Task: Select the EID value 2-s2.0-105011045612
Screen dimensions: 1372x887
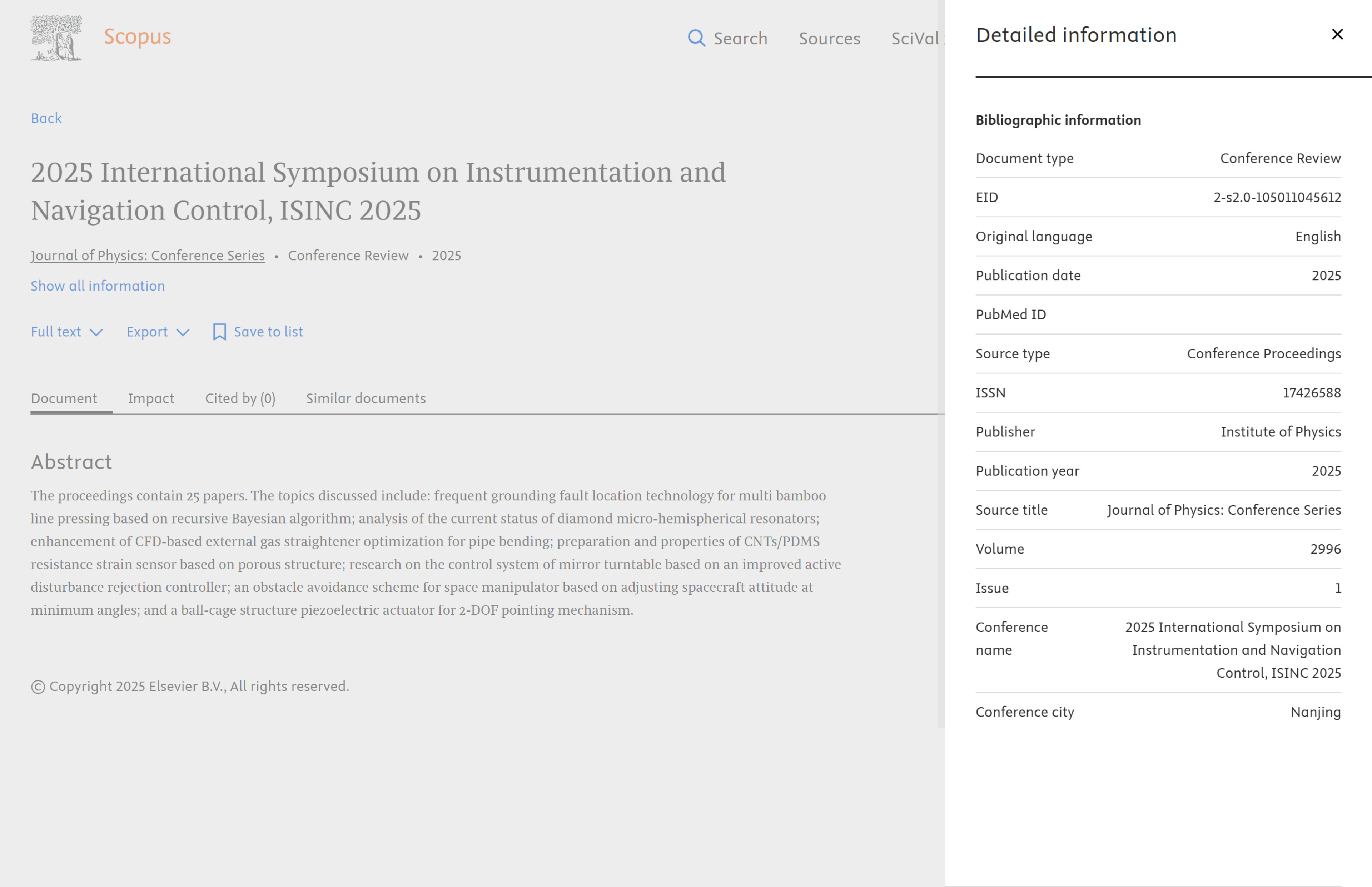Action: (1277, 197)
